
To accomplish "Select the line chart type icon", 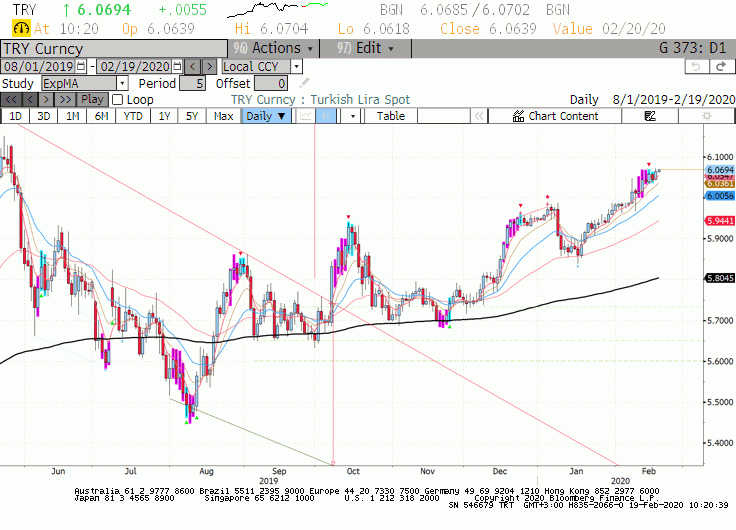I will coord(306,116).
